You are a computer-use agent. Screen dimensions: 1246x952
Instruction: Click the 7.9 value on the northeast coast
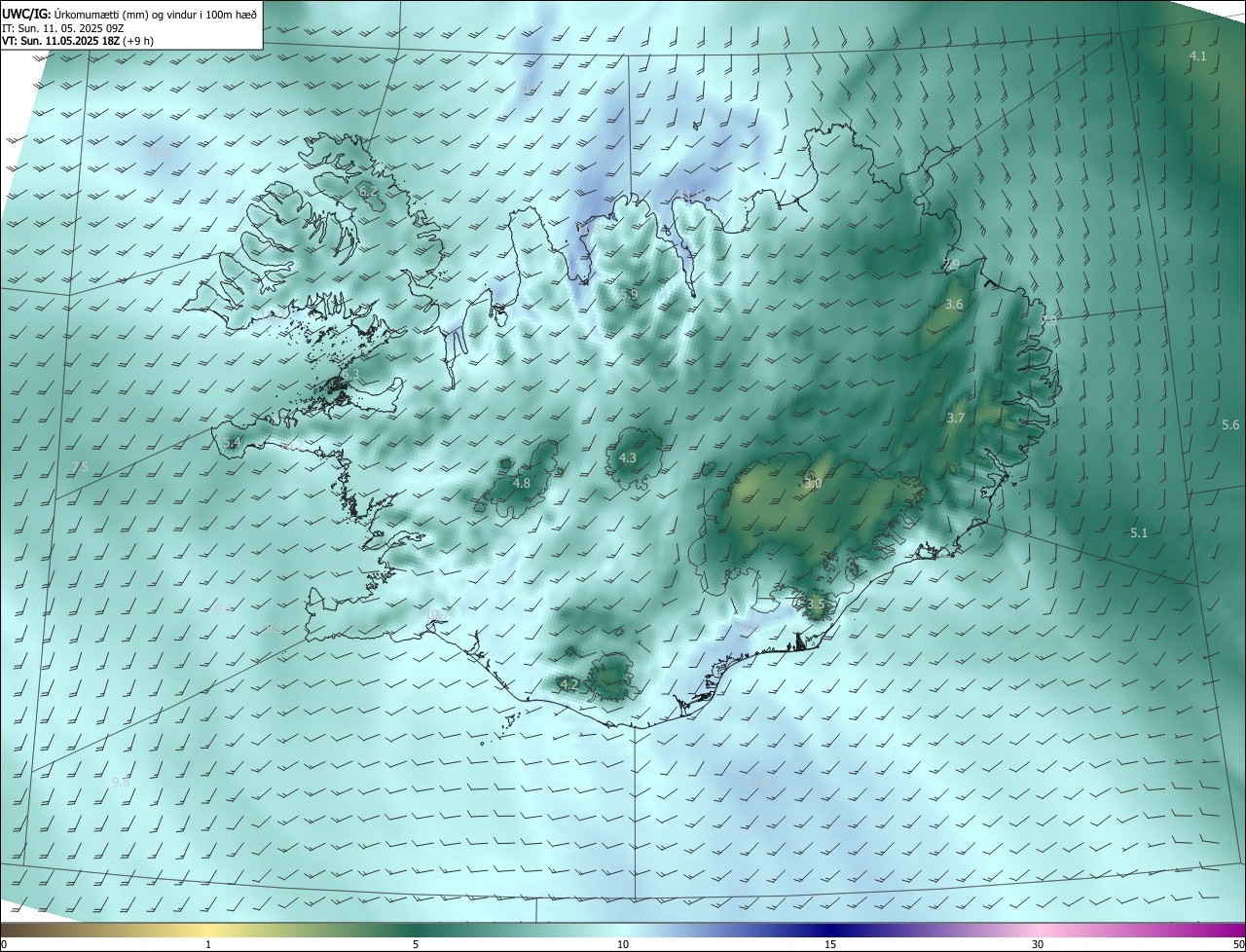951,265
